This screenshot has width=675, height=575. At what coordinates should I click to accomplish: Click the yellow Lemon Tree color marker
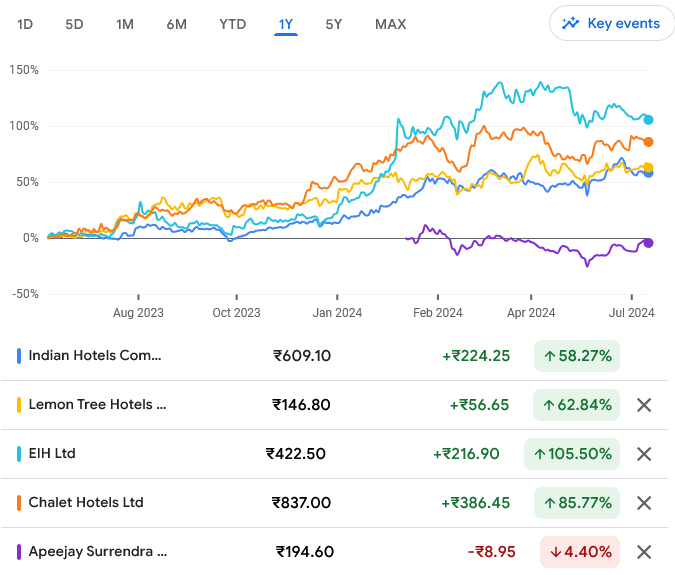(19, 405)
